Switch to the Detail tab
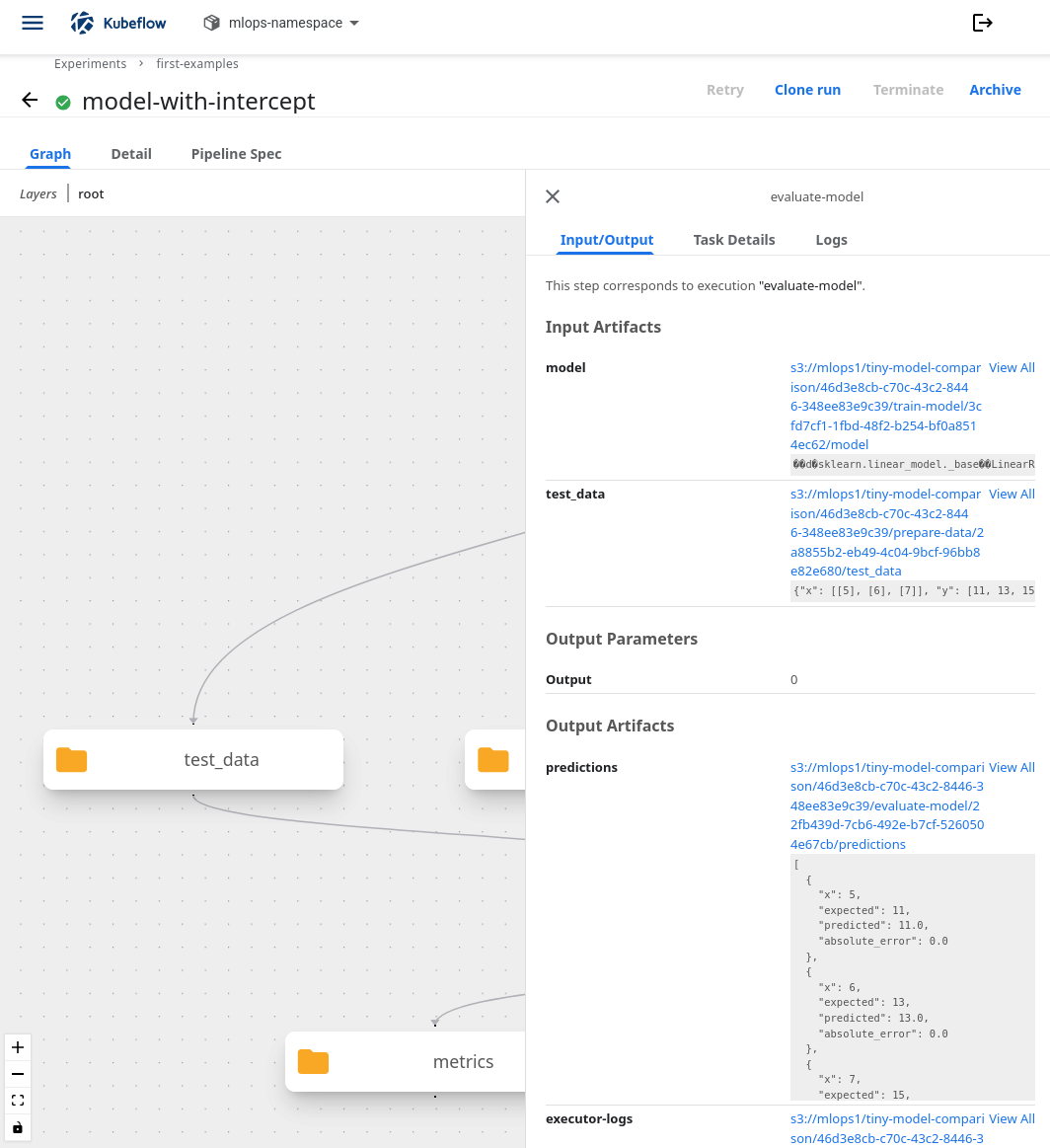The image size is (1050, 1148). (131, 154)
